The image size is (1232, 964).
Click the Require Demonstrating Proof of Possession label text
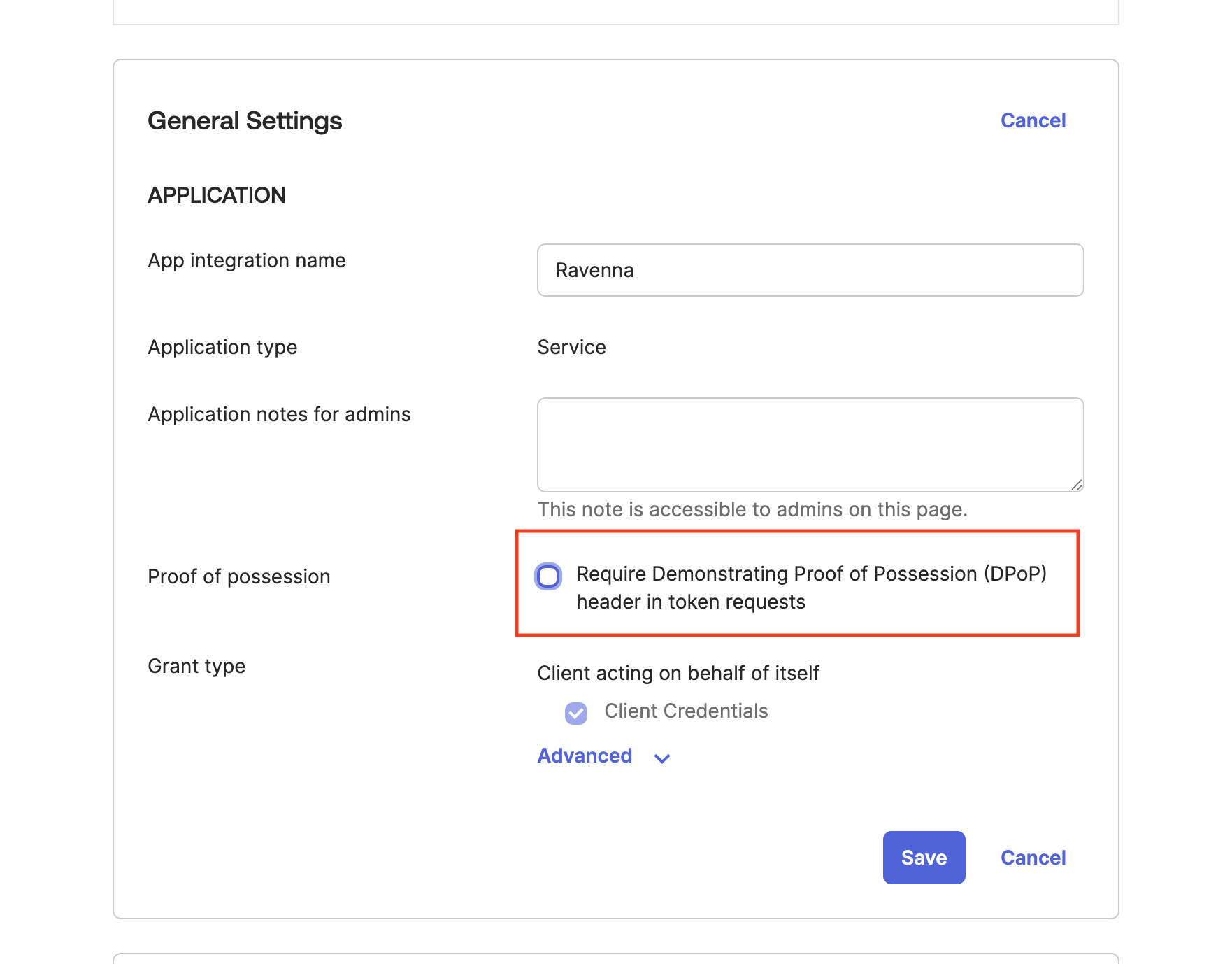point(811,588)
